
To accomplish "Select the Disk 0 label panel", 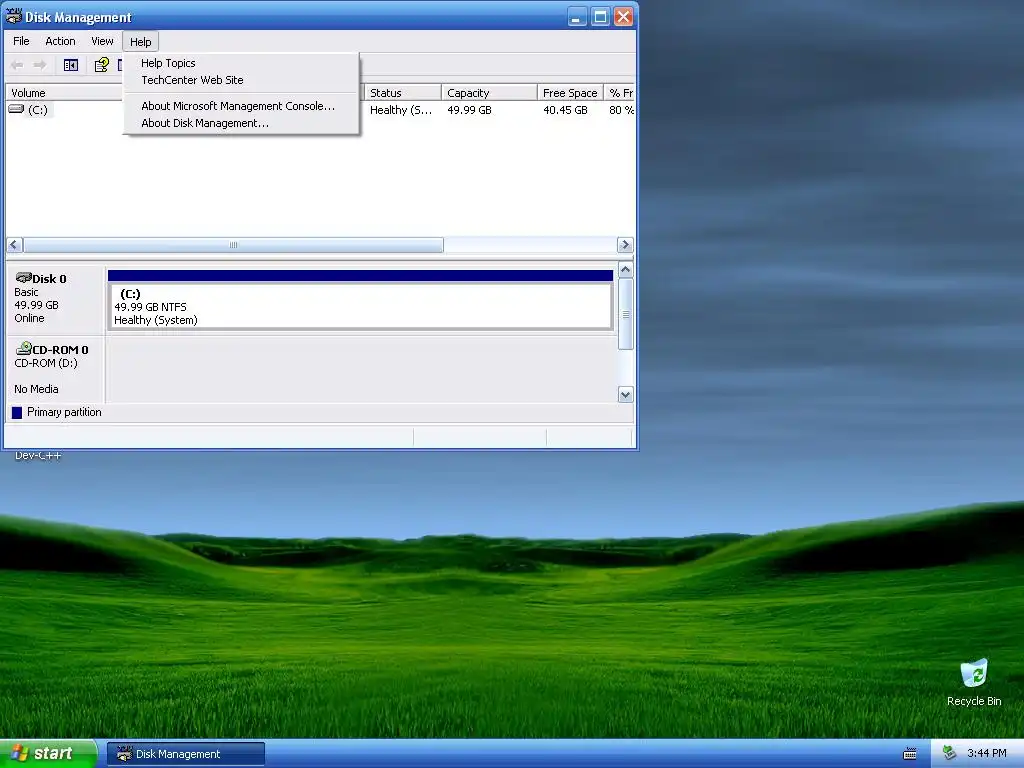I will point(56,299).
